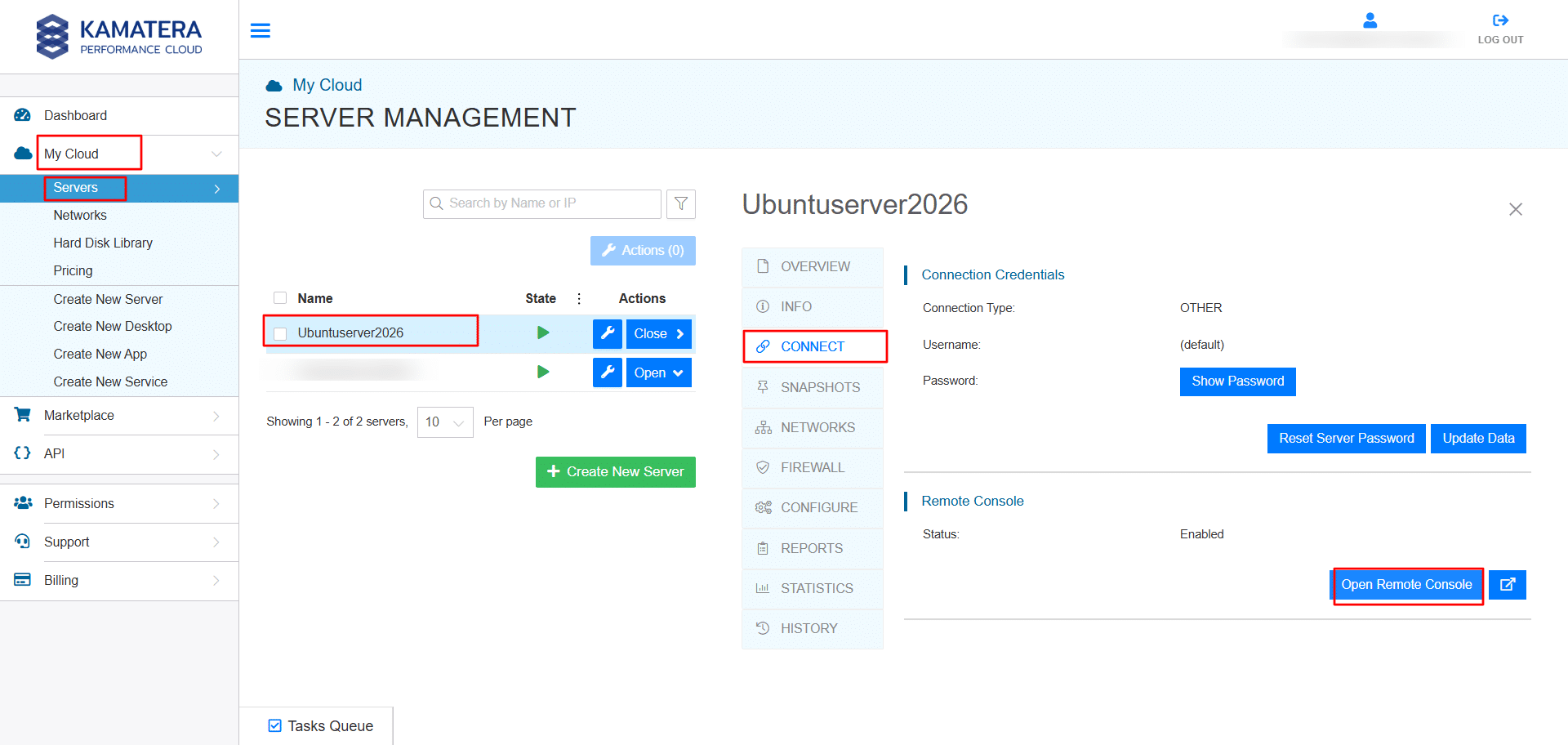Open the STATISTICS tab
This screenshot has height=745, width=1568.
pyautogui.click(x=813, y=588)
